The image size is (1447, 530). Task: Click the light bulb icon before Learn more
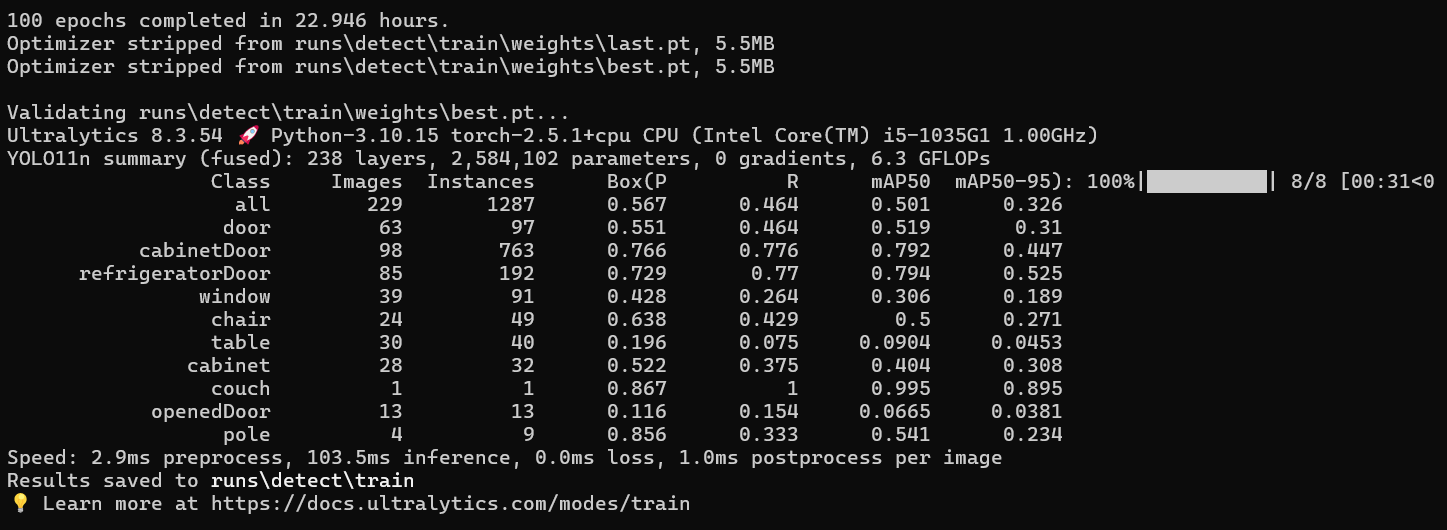[x=19, y=504]
